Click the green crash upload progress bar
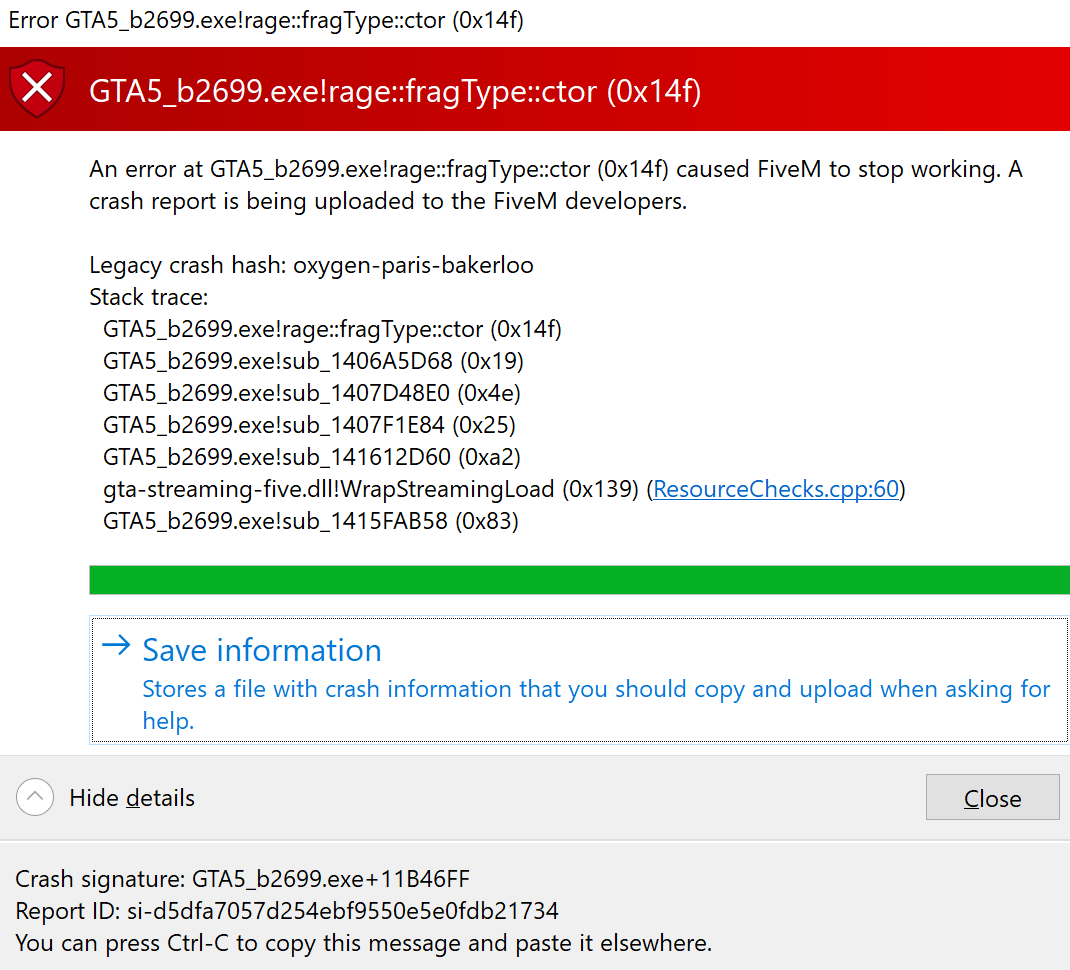1070x970 pixels. coord(579,580)
